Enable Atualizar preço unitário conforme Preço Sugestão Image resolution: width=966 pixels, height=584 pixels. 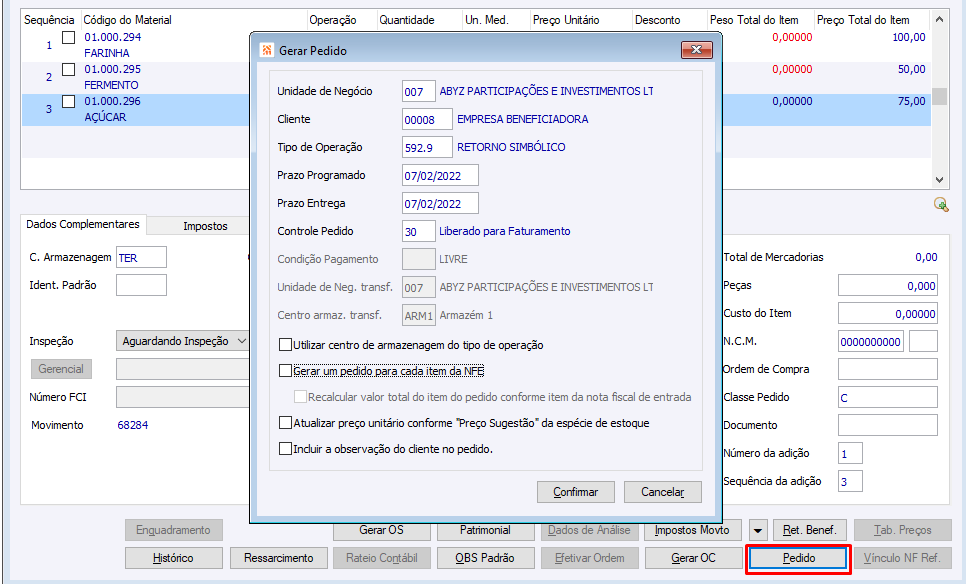[x=285, y=423]
